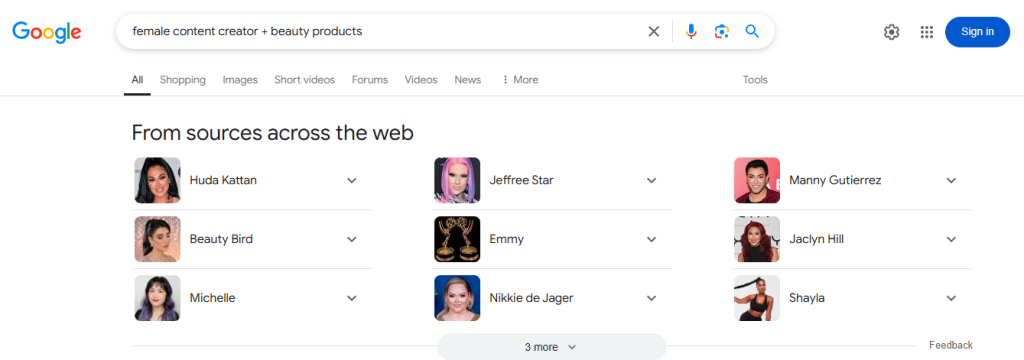Open the Tools option
This screenshot has width=1024, height=360.
755,80
